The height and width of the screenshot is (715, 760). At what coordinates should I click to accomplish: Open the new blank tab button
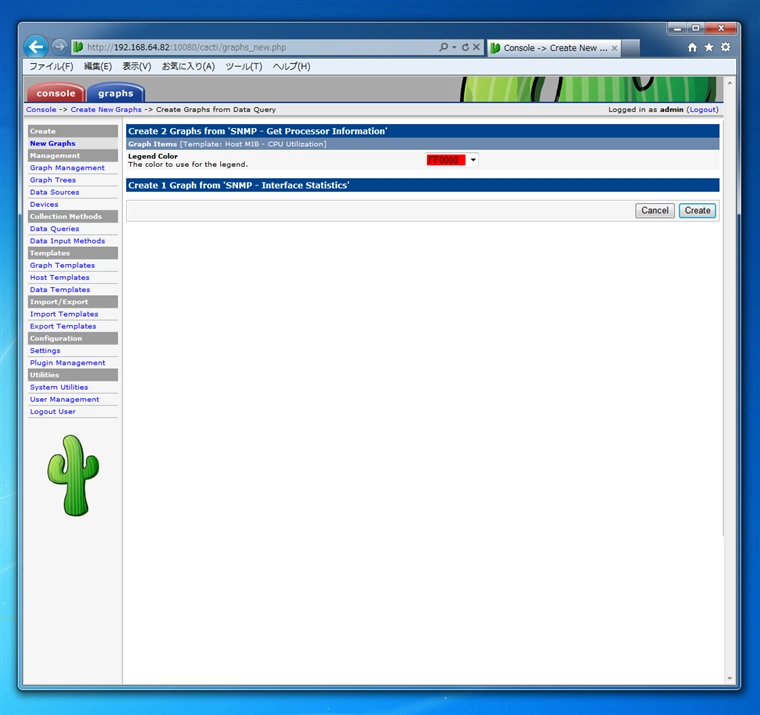[630, 48]
